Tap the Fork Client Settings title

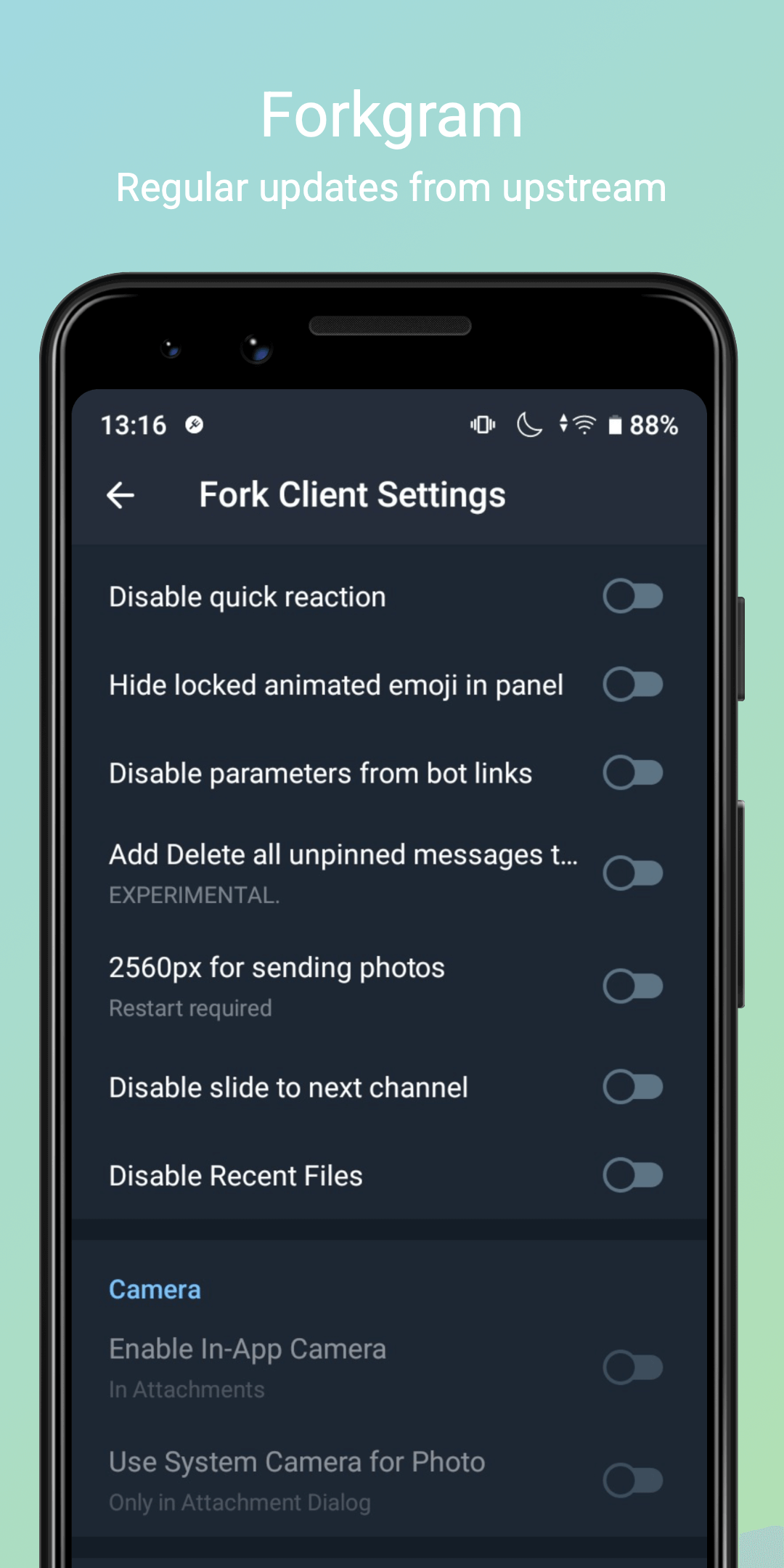(x=352, y=496)
